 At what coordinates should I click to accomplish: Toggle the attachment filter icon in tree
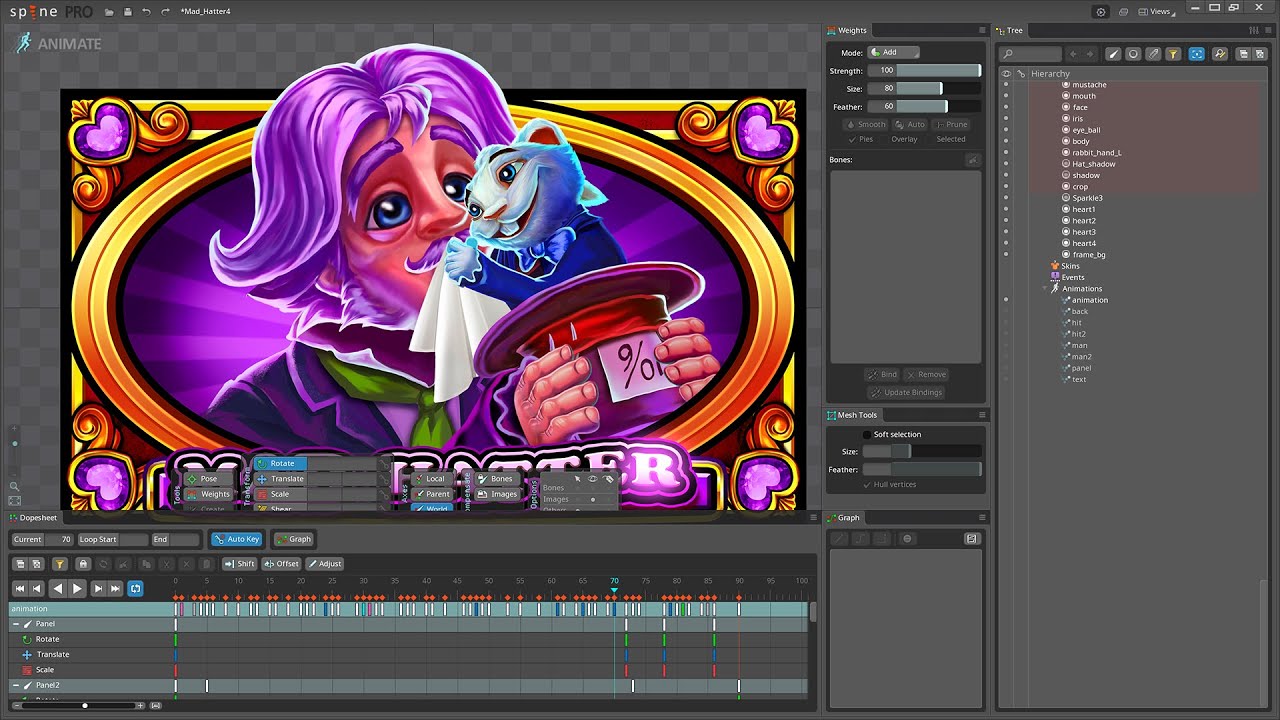1153,54
